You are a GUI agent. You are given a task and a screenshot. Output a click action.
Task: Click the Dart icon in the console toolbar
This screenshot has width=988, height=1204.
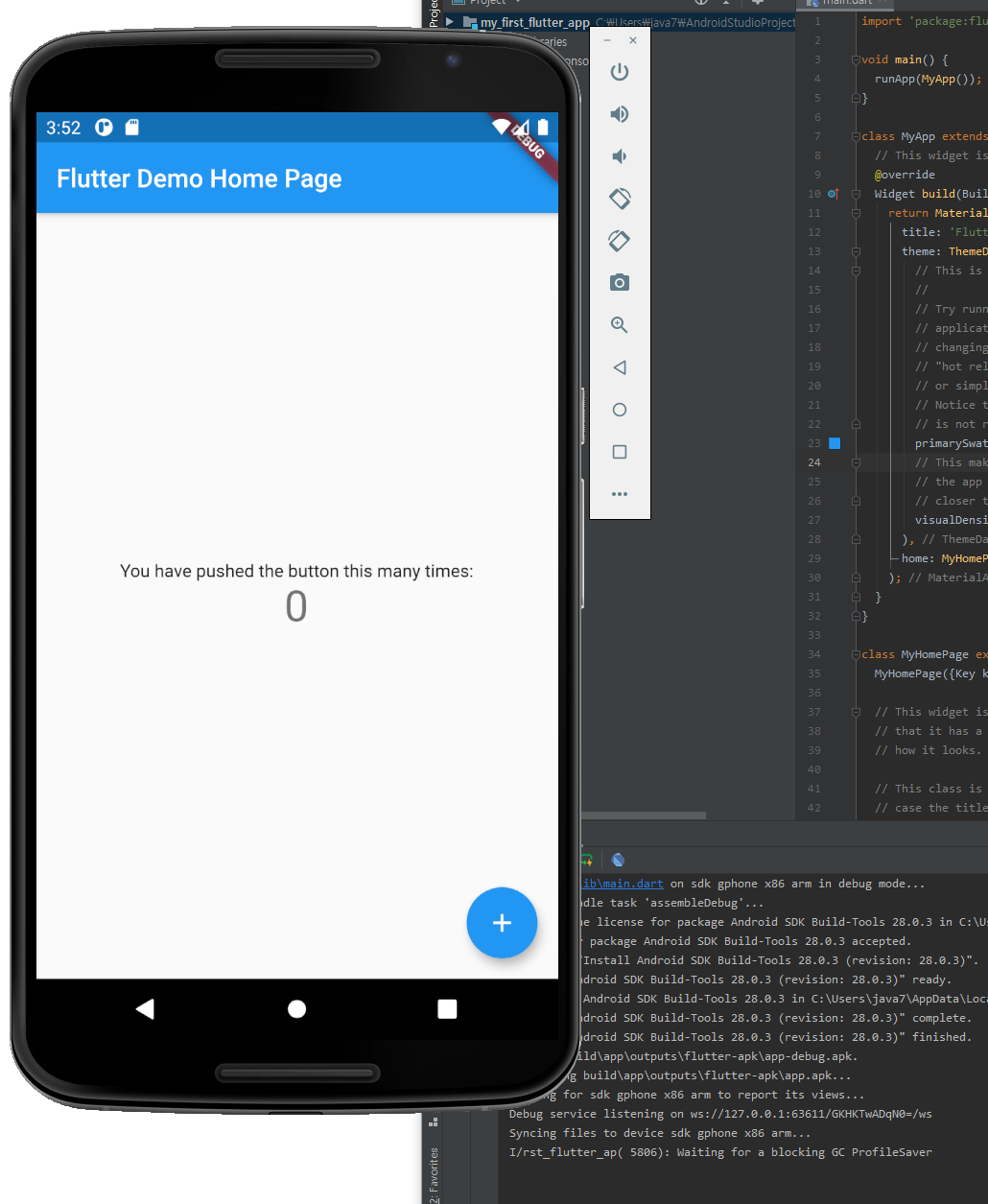point(618,861)
